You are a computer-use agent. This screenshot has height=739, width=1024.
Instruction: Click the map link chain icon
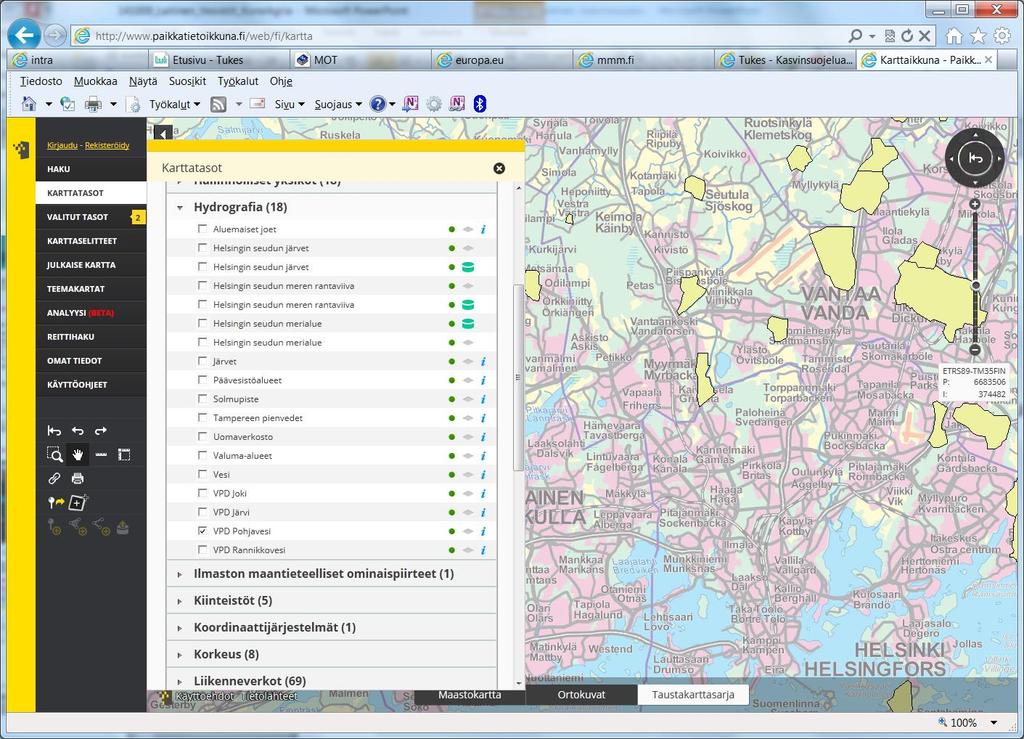click(x=54, y=479)
